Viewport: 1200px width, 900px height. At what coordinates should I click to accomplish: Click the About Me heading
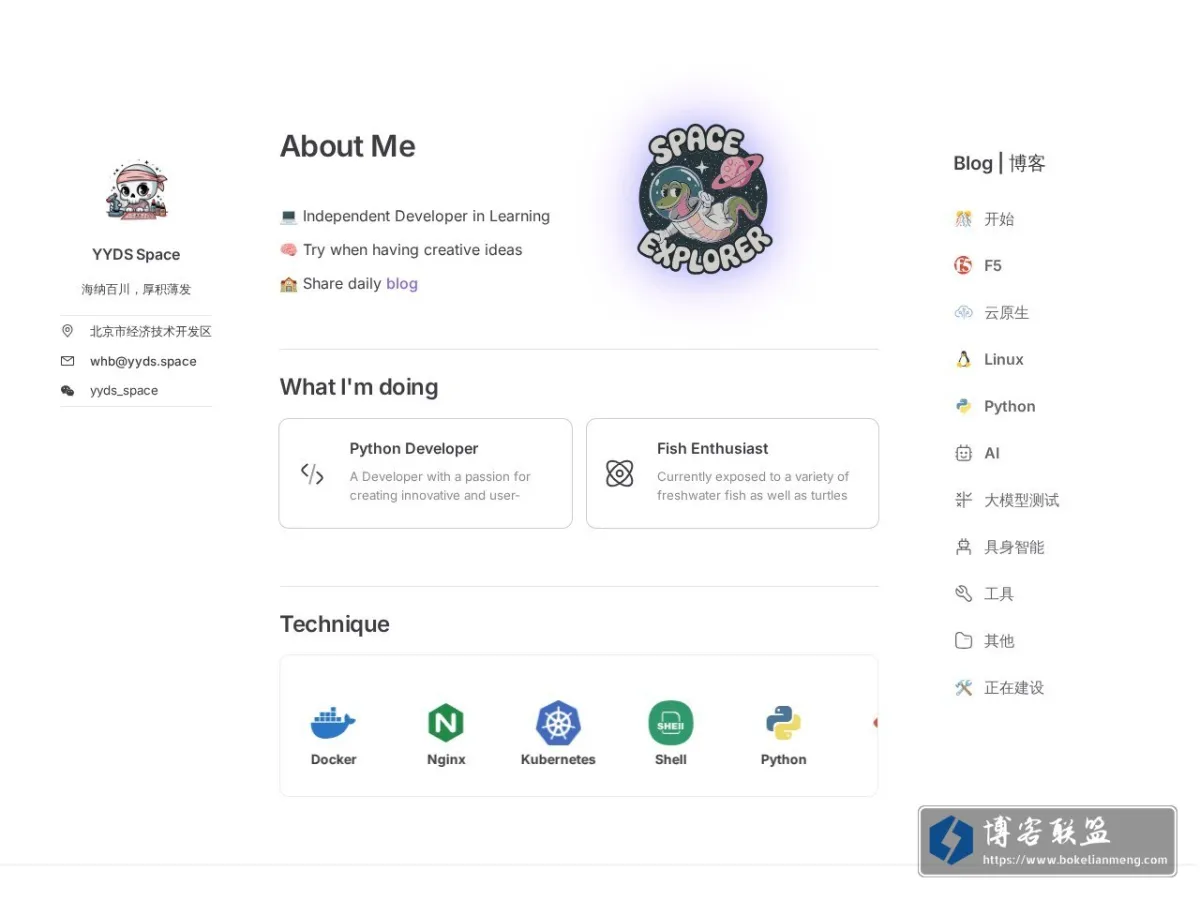(348, 146)
